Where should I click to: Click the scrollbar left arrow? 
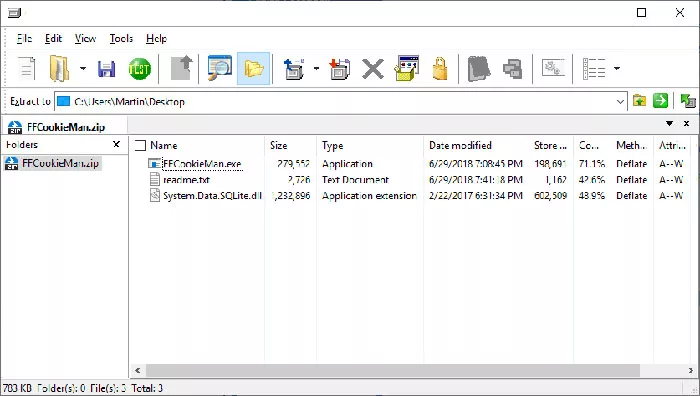[x=138, y=370]
